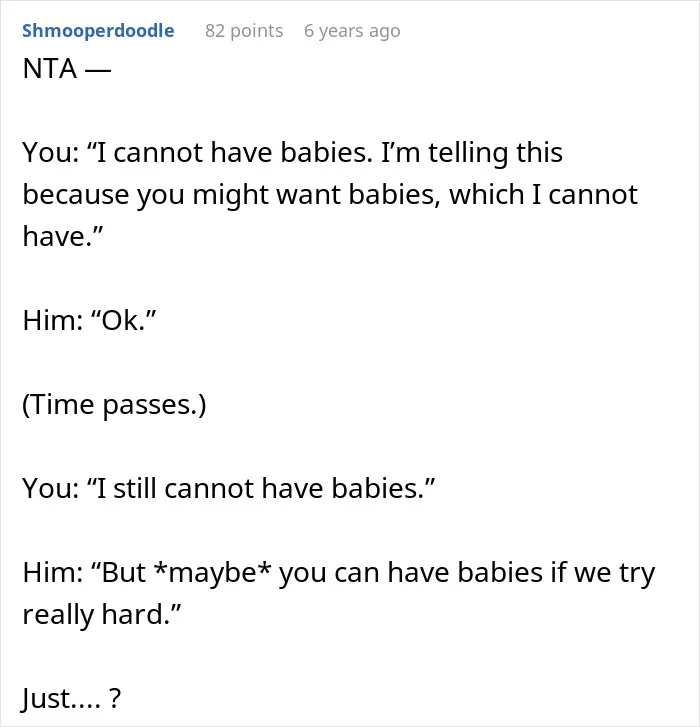Click the word "passes.)" in the comment
The height and width of the screenshot is (727, 700).
point(154,406)
